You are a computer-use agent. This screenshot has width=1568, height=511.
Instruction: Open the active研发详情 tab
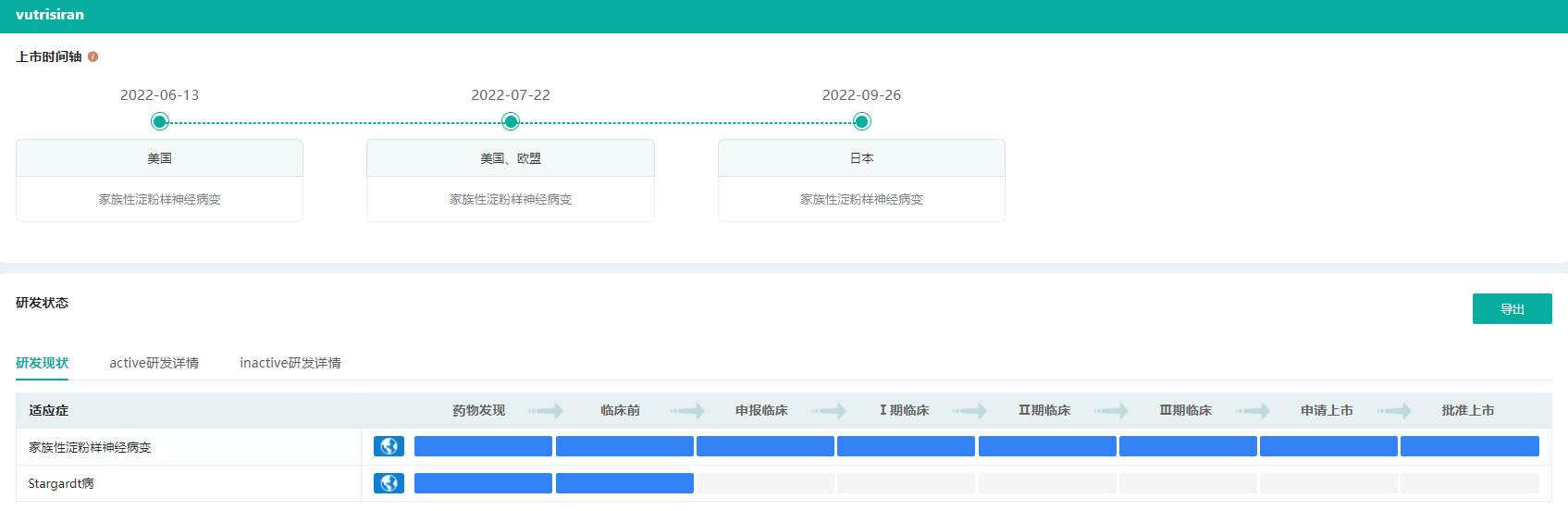154,363
